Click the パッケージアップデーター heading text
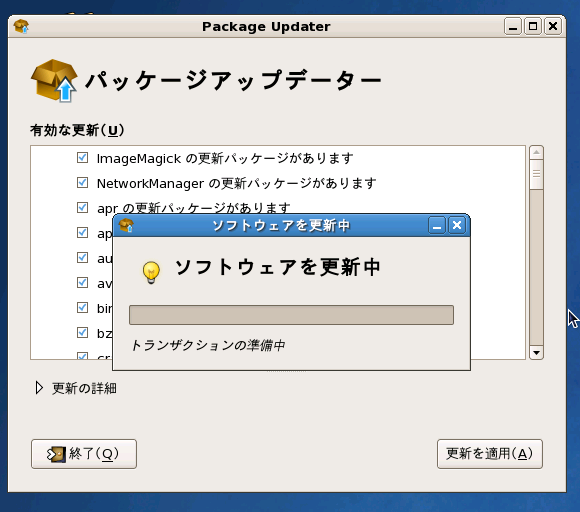The image size is (580, 512). click(x=234, y=80)
